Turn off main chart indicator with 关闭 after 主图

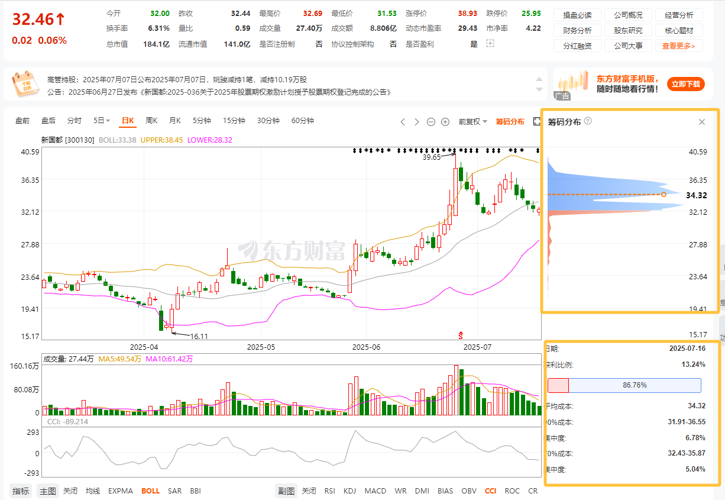(70, 491)
